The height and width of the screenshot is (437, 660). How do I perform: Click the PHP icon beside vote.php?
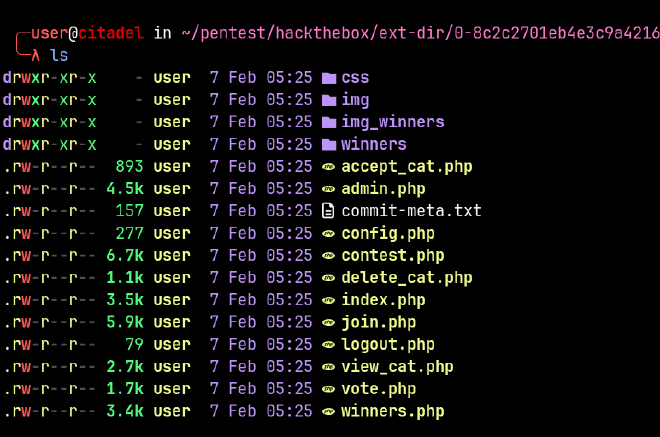[x=328, y=389]
